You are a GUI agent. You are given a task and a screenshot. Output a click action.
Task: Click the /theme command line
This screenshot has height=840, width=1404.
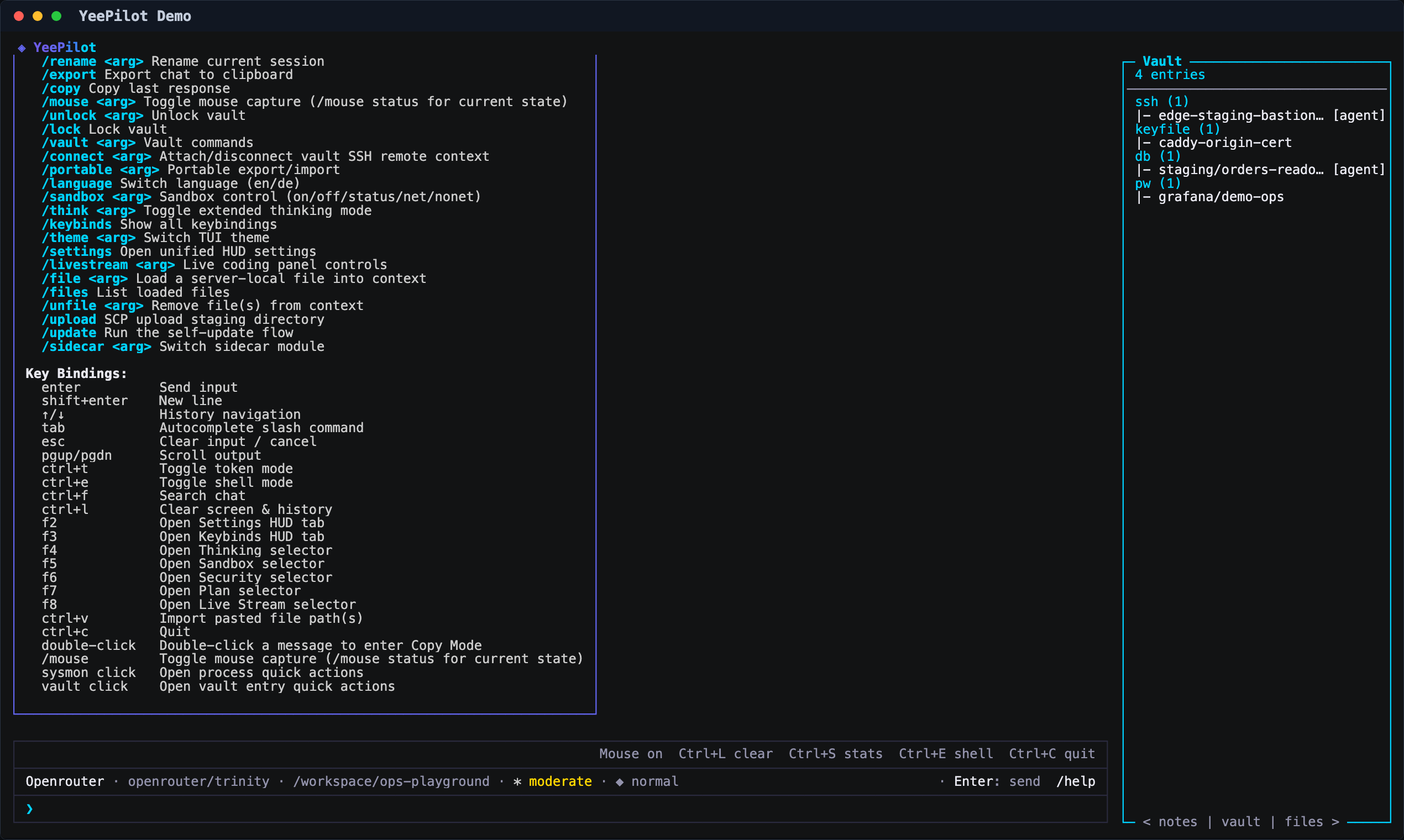click(x=155, y=238)
